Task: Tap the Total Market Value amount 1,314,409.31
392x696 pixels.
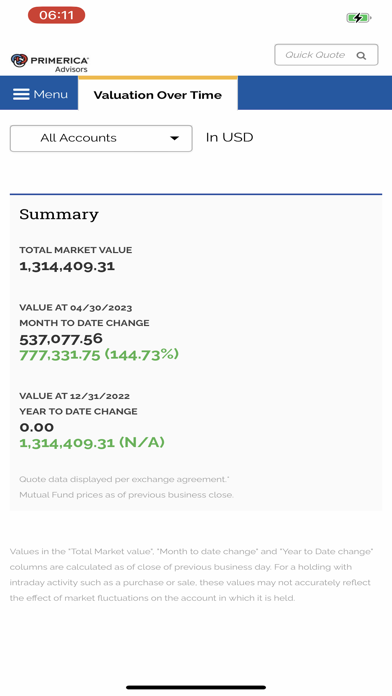Action: pos(67,266)
